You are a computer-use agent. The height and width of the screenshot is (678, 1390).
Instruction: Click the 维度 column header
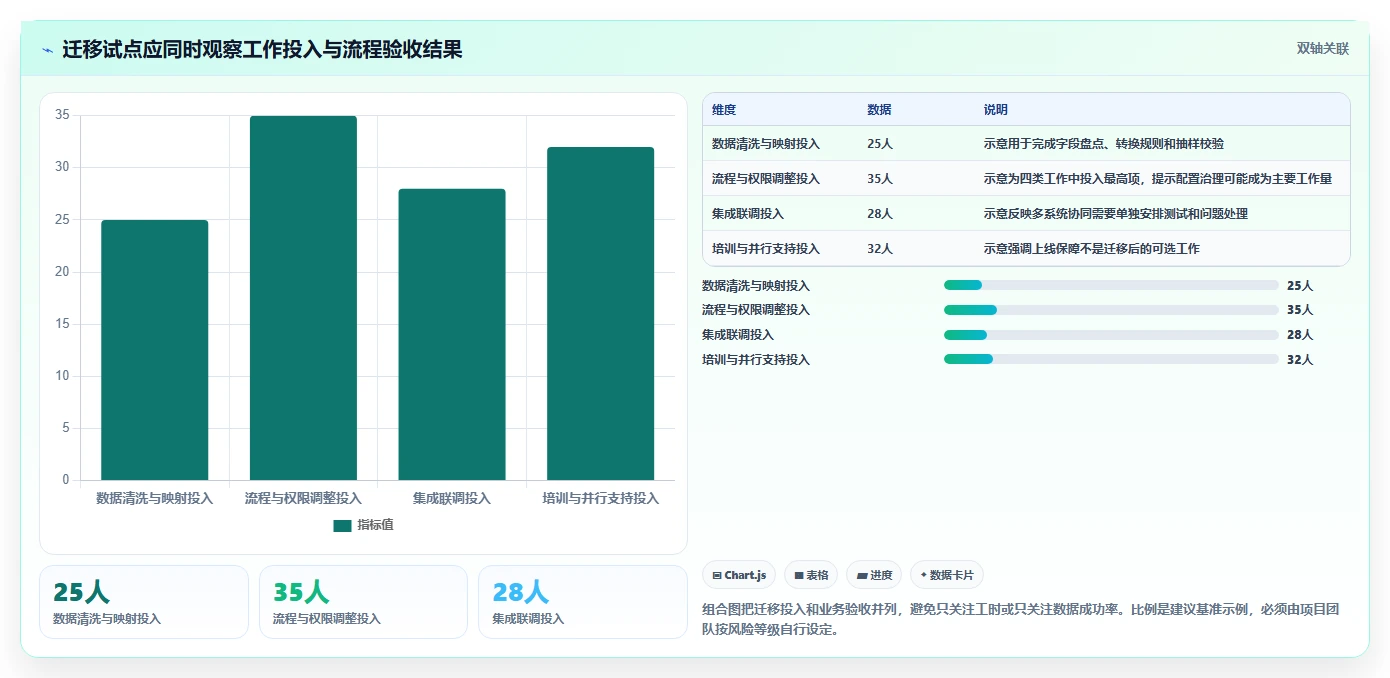(x=724, y=110)
